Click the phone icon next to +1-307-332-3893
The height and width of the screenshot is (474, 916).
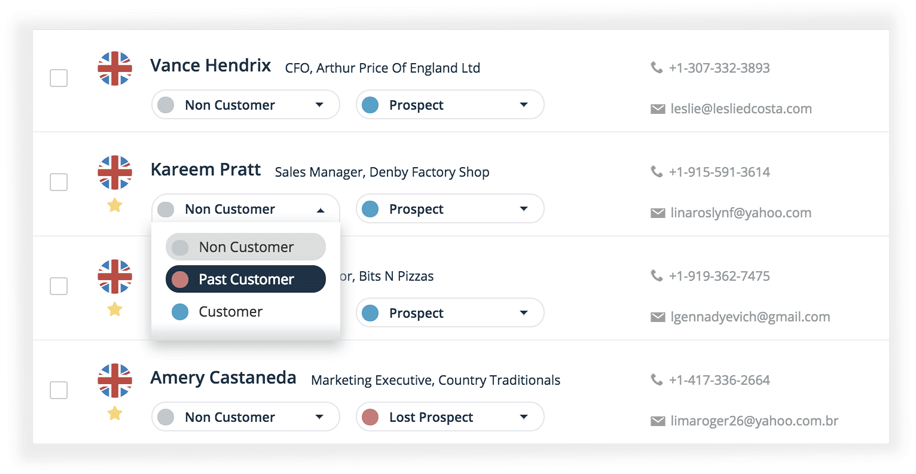pyautogui.click(x=657, y=68)
